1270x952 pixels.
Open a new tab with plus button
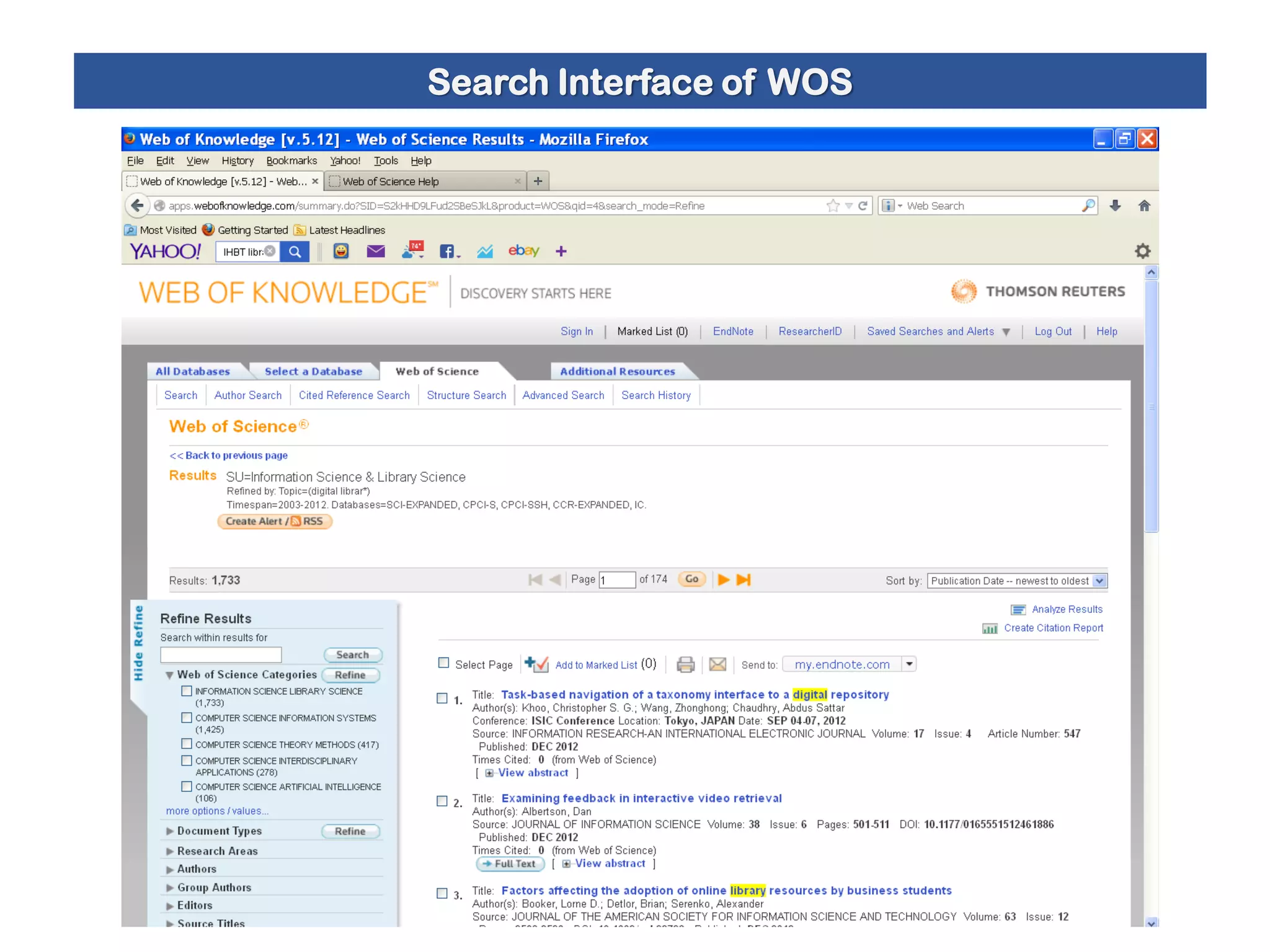tap(538, 181)
